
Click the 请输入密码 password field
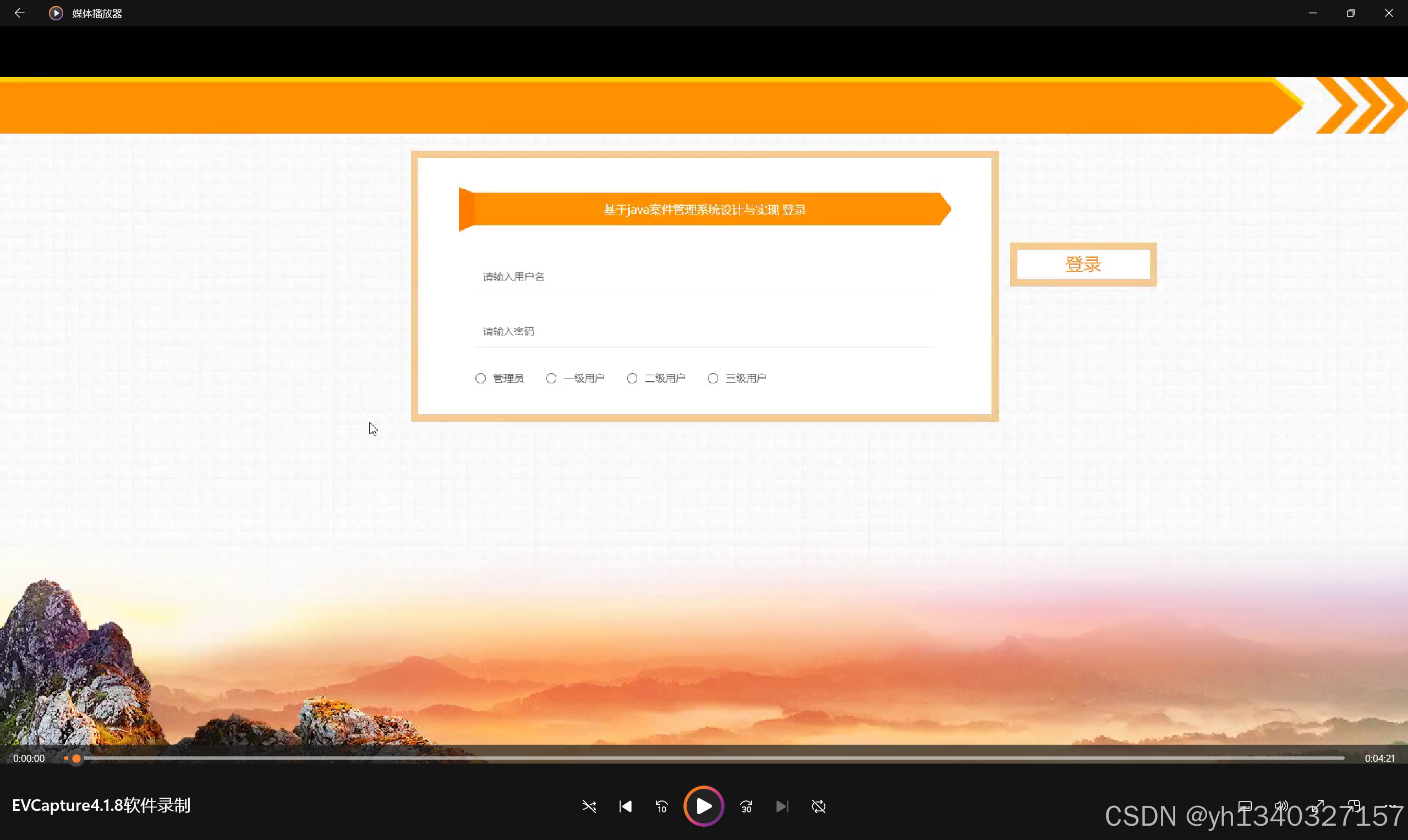pyautogui.click(x=704, y=331)
